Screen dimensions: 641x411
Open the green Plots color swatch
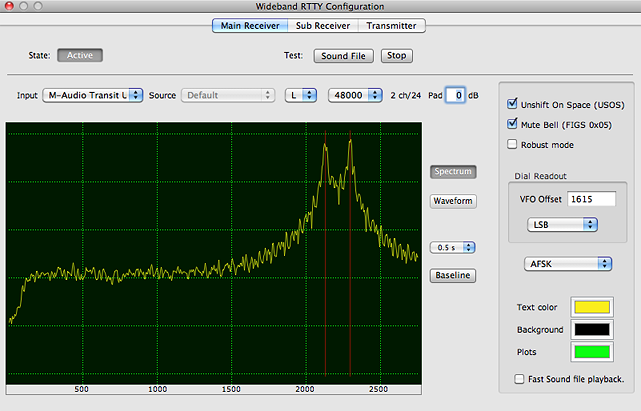click(592, 352)
